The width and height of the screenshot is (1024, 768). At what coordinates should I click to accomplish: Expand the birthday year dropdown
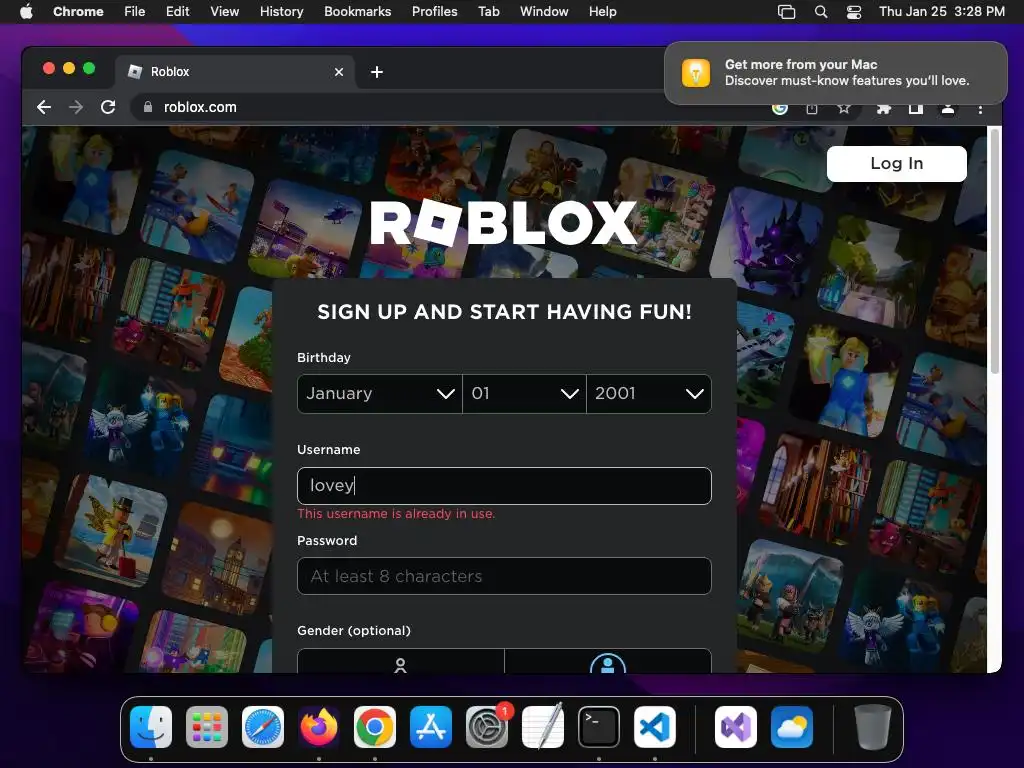click(x=649, y=394)
